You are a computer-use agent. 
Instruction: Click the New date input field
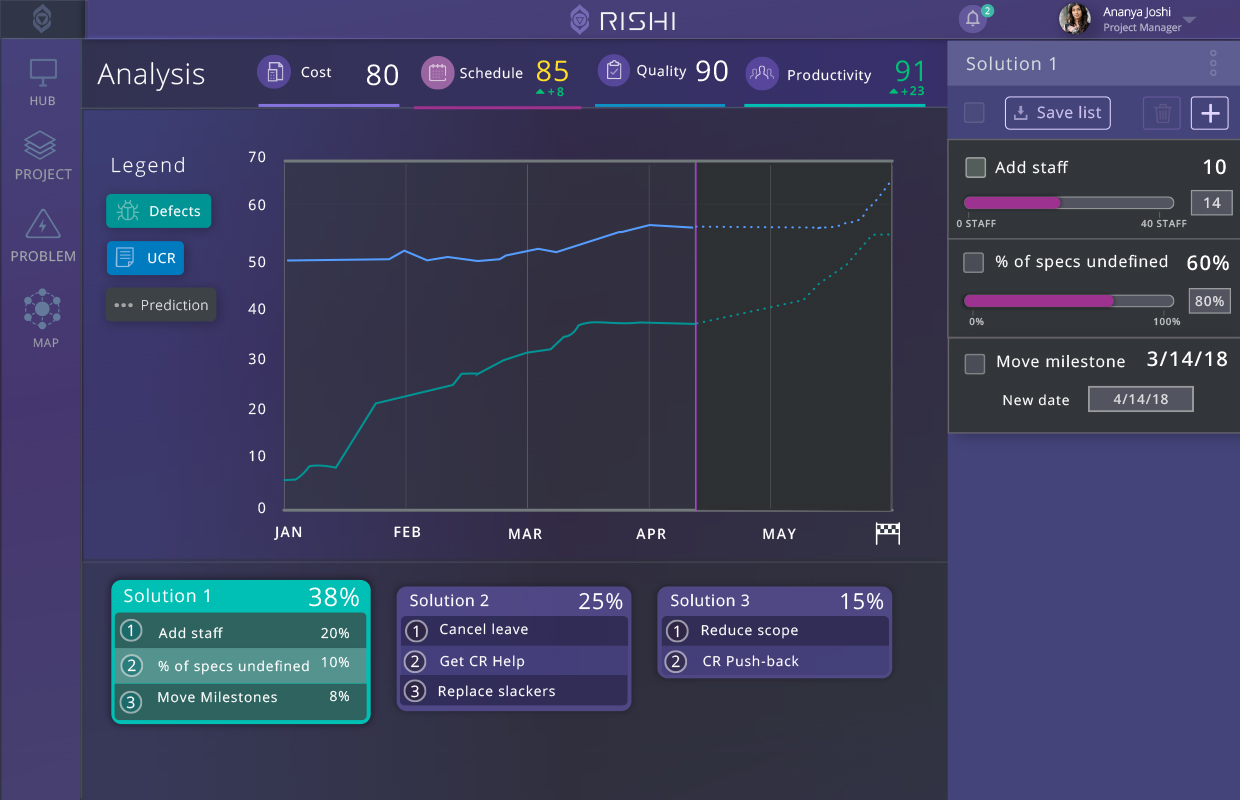(1140, 399)
